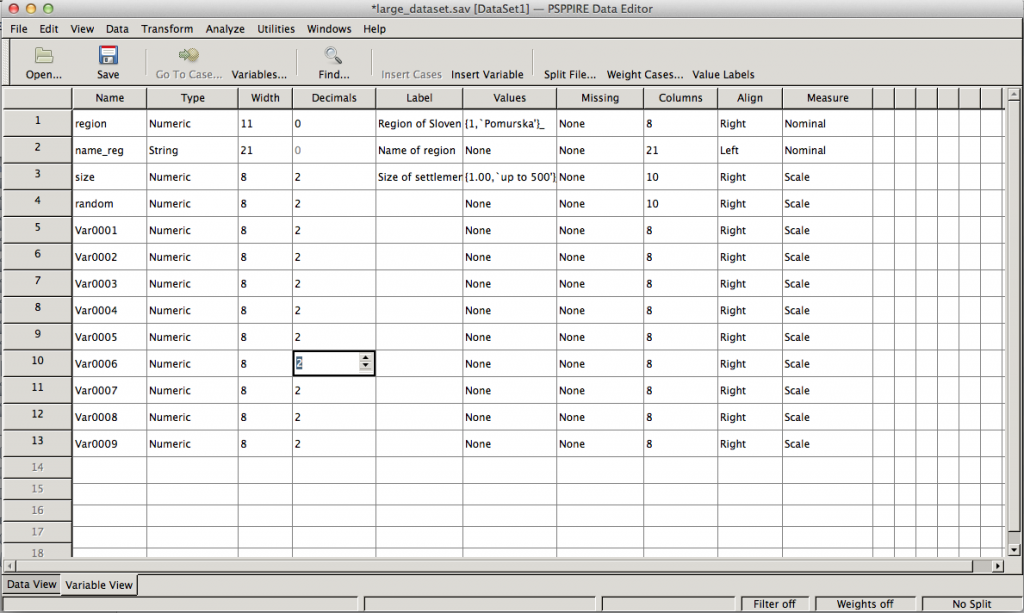Click the No Split status button
The image size is (1024, 613).
click(x=971, y=603)
